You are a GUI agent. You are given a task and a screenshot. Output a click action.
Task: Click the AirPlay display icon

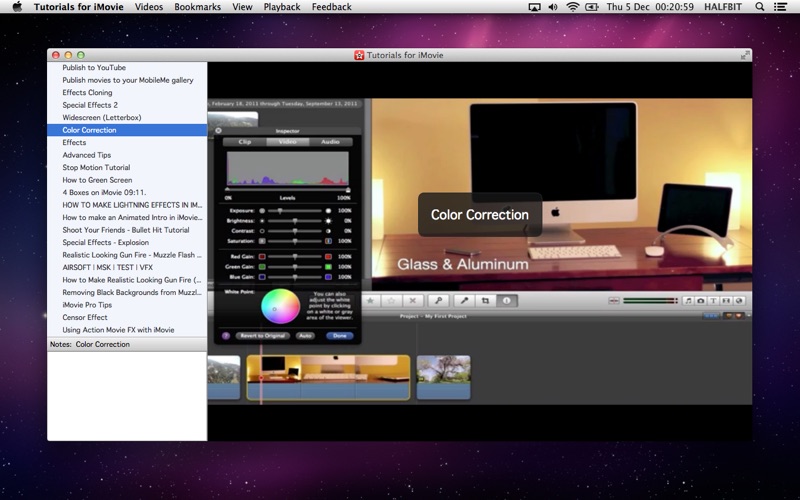tap(534, 7)
